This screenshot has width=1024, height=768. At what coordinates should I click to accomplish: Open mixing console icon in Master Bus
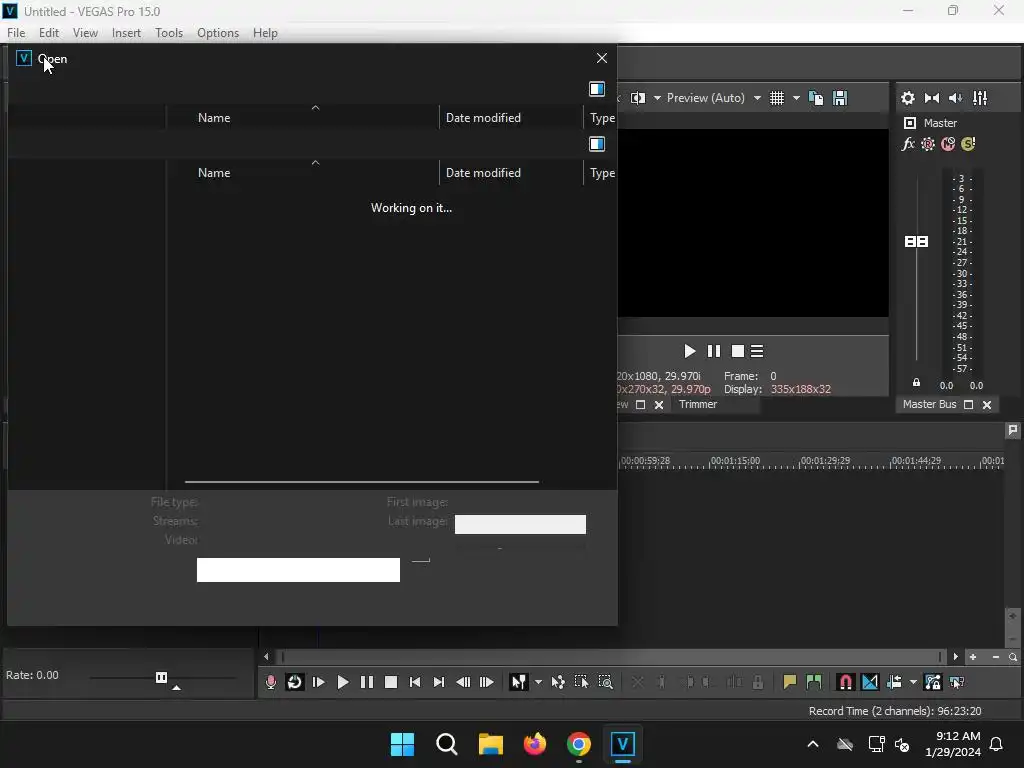pos(980,98)
